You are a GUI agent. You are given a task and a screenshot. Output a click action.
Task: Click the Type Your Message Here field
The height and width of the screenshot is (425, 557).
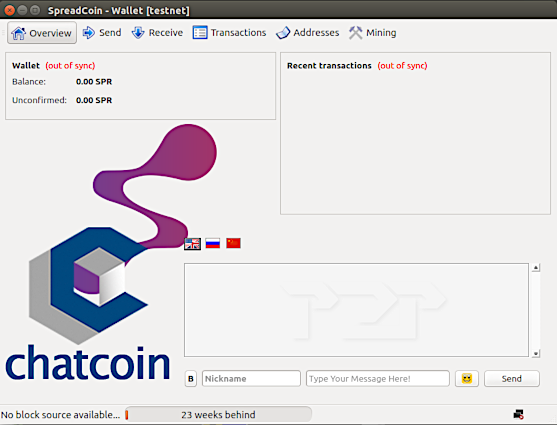click(378, 378)
